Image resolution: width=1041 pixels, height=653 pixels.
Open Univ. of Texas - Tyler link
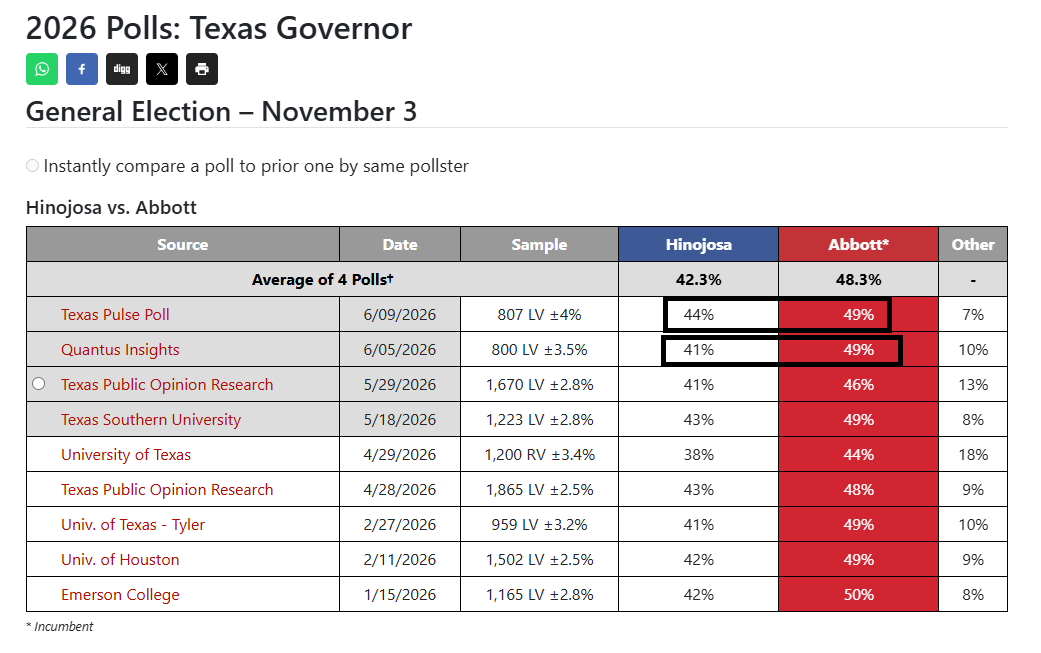(x=133, y=524)
